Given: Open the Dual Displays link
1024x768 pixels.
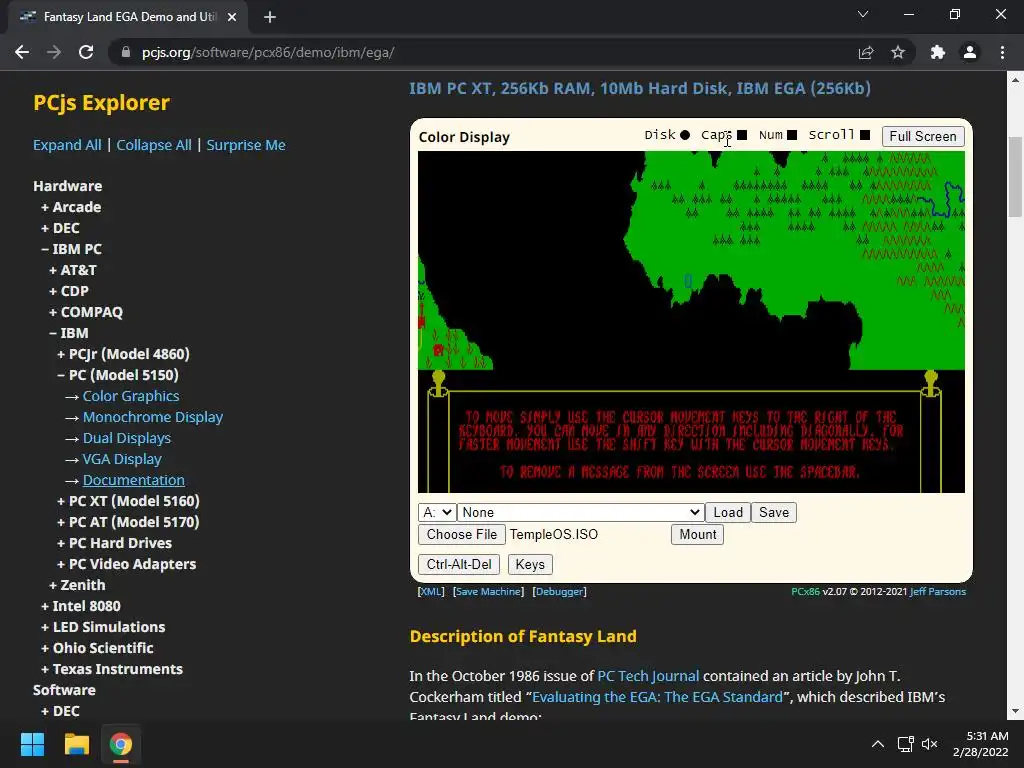Looking at the screenshot, I should tap(127, 438).
